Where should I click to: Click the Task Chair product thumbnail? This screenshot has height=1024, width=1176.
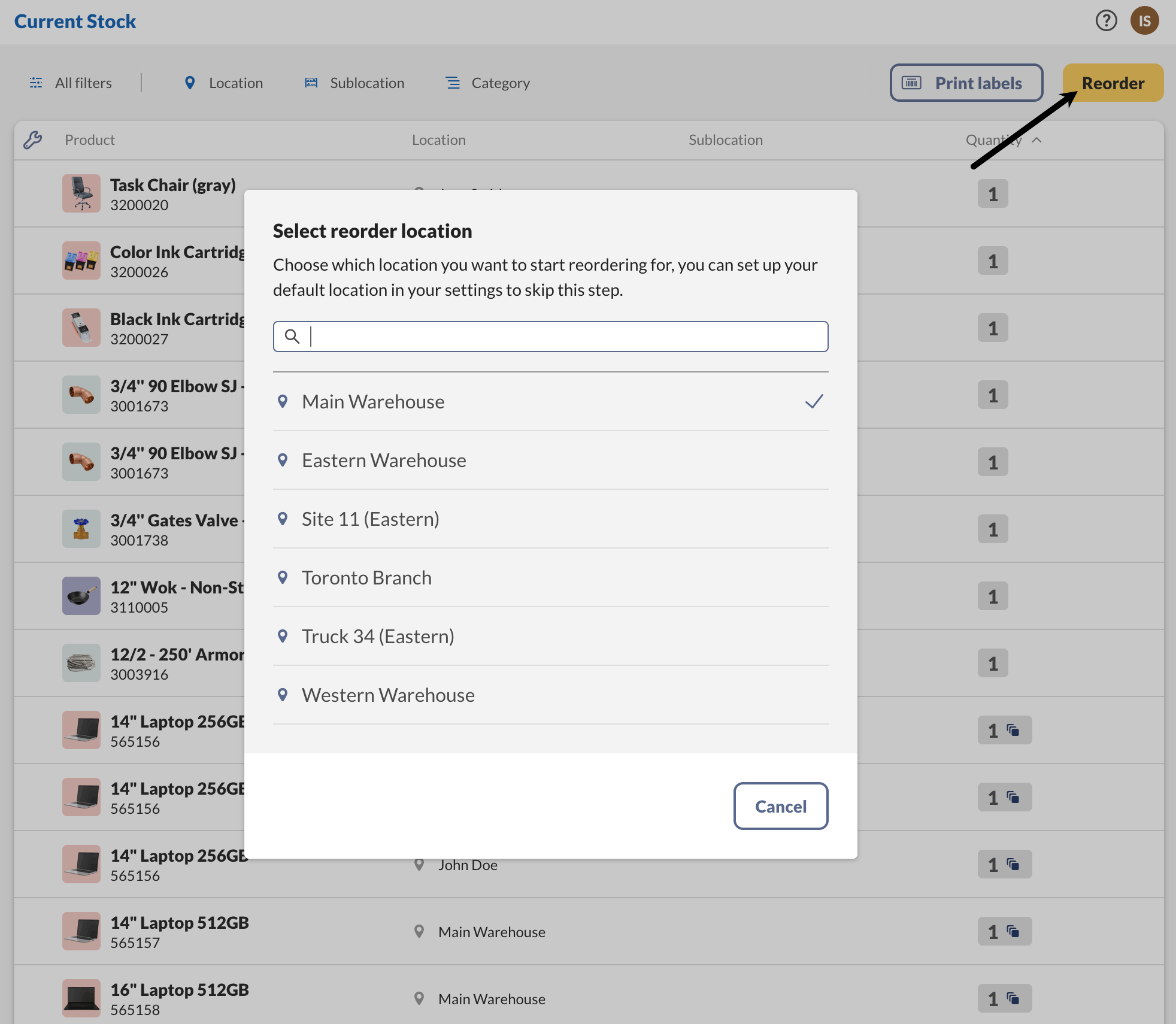point(81,193)
